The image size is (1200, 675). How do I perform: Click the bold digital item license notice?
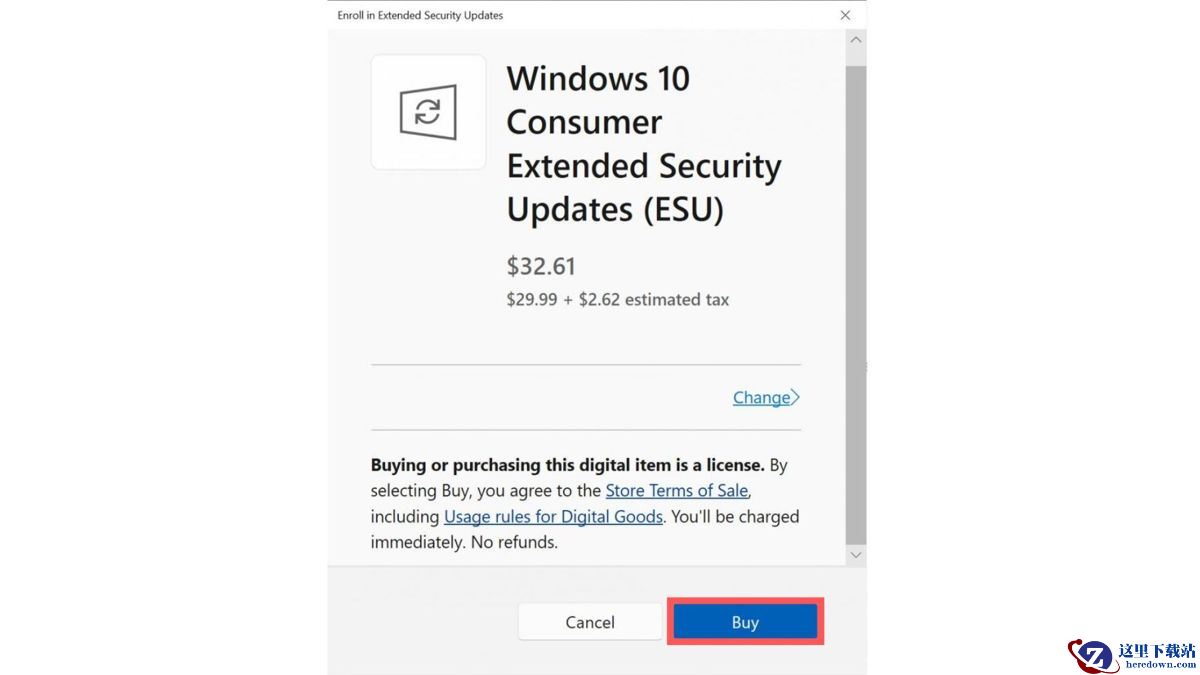(567, 464)
